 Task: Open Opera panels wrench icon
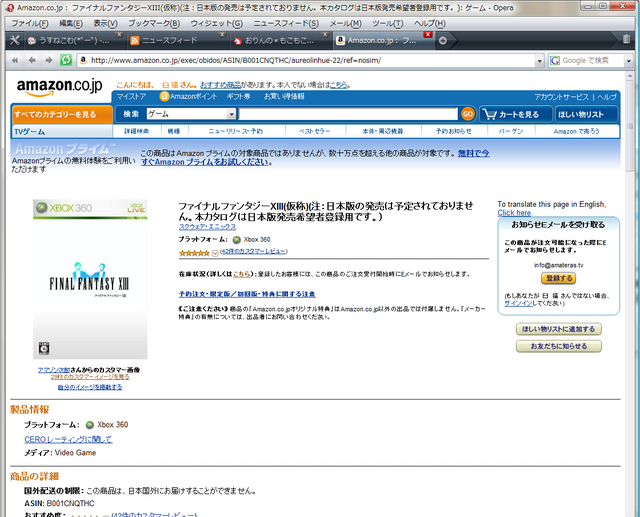pos(14,40)
